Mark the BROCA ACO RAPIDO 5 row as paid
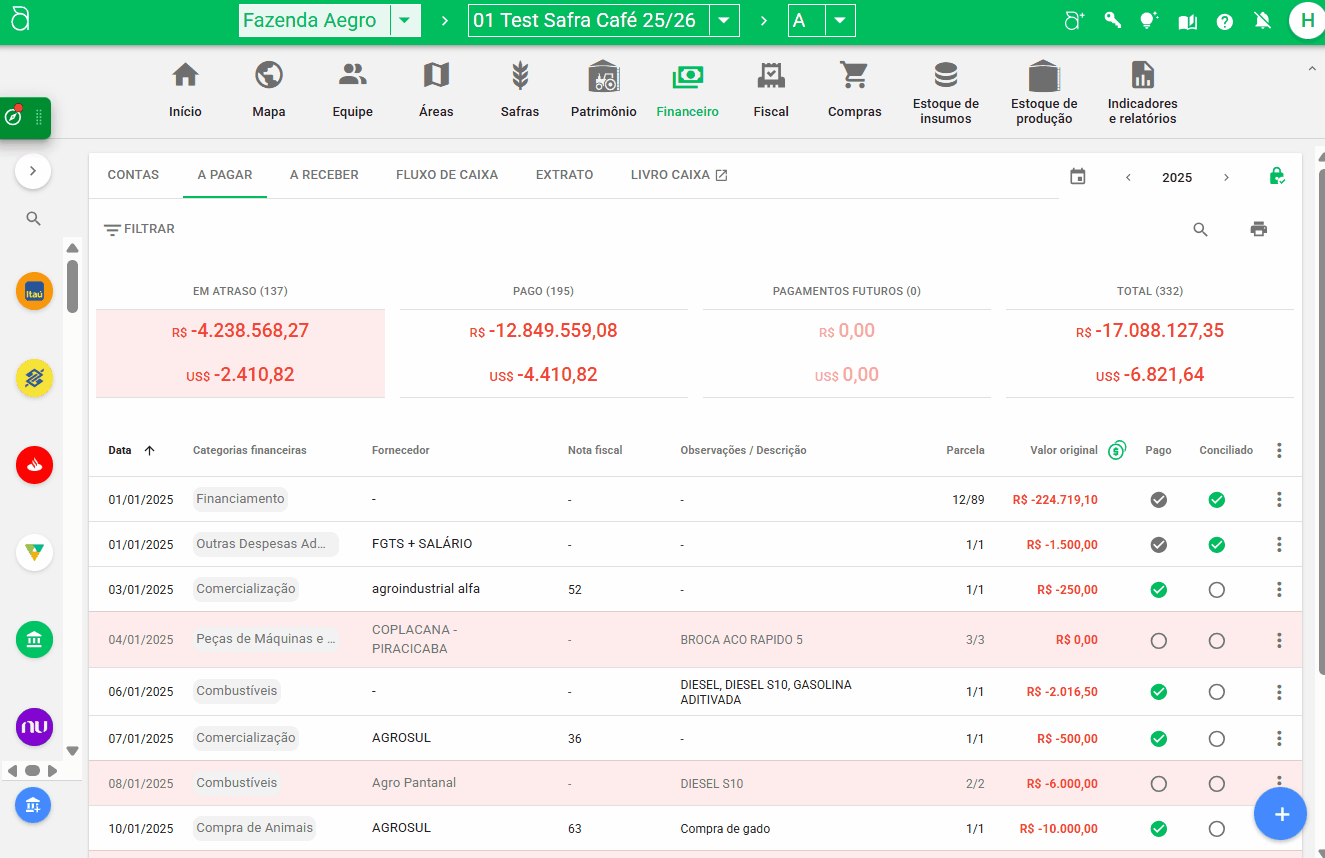 tap(1158, 640)
